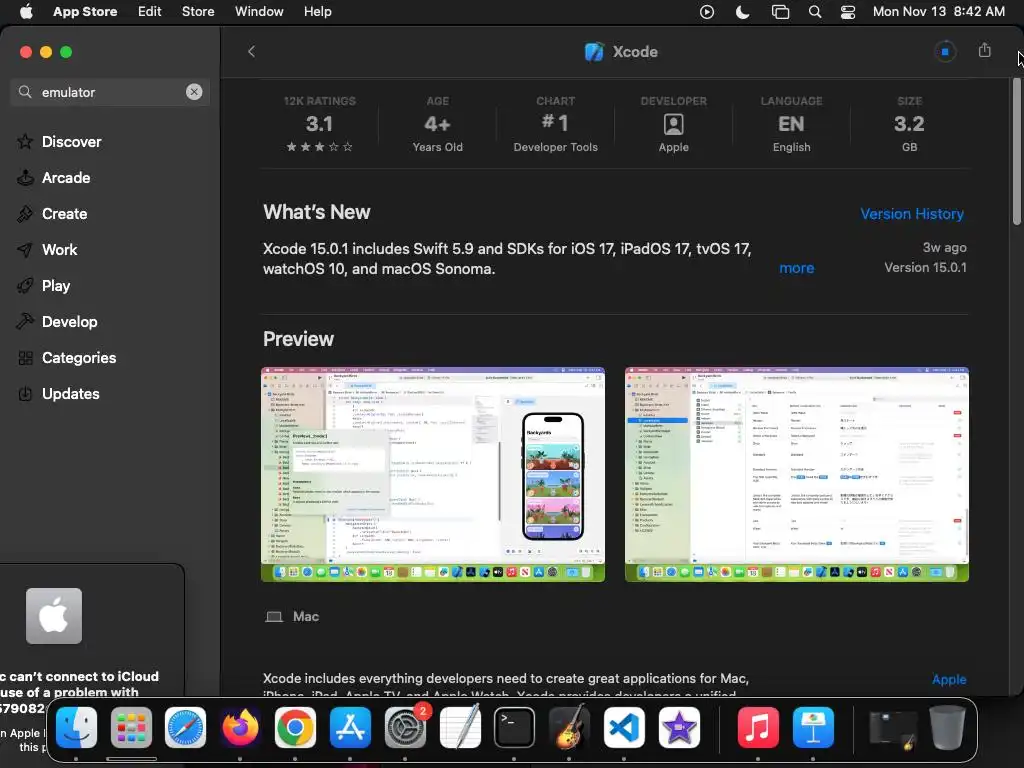Open the Trash in the Dock
The image size is (1024, 768).
(x=948, y=727)
